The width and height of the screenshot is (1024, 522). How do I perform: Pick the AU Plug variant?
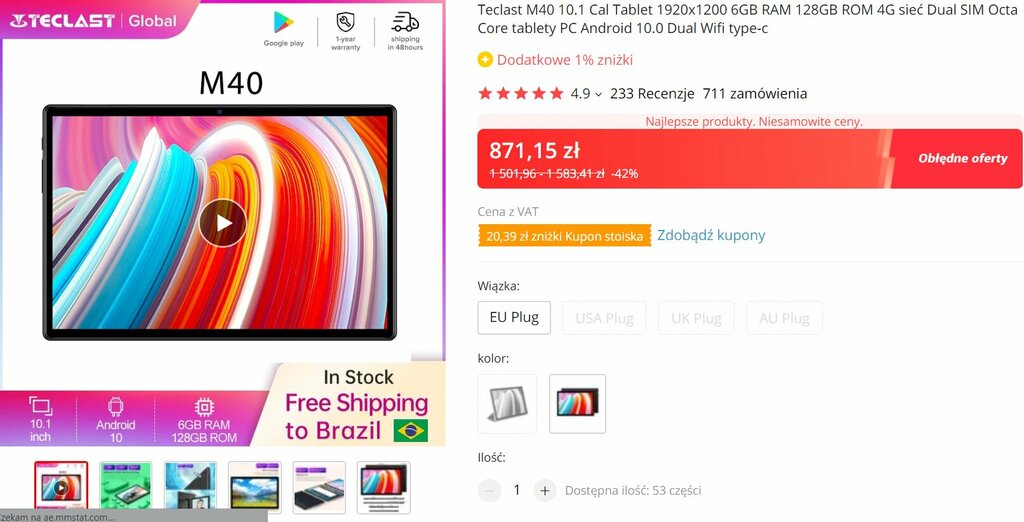pyautogui.click(x=784, y=318)
